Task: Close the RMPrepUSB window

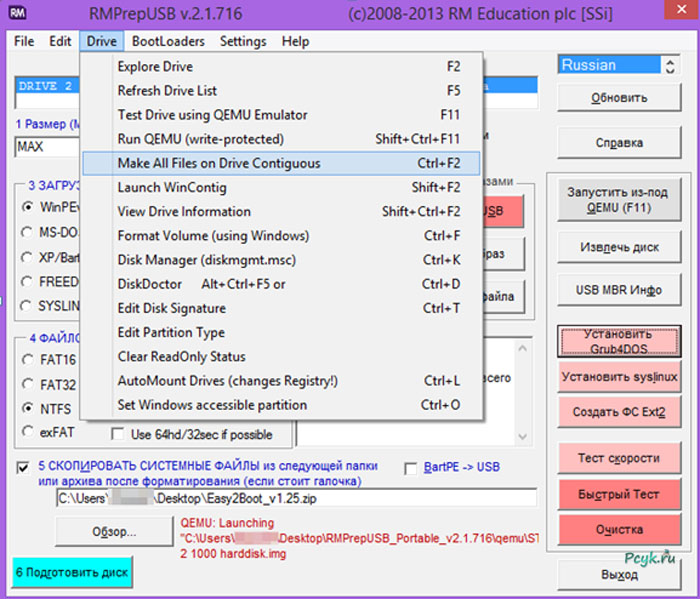Action: click(x=681, y=10)
